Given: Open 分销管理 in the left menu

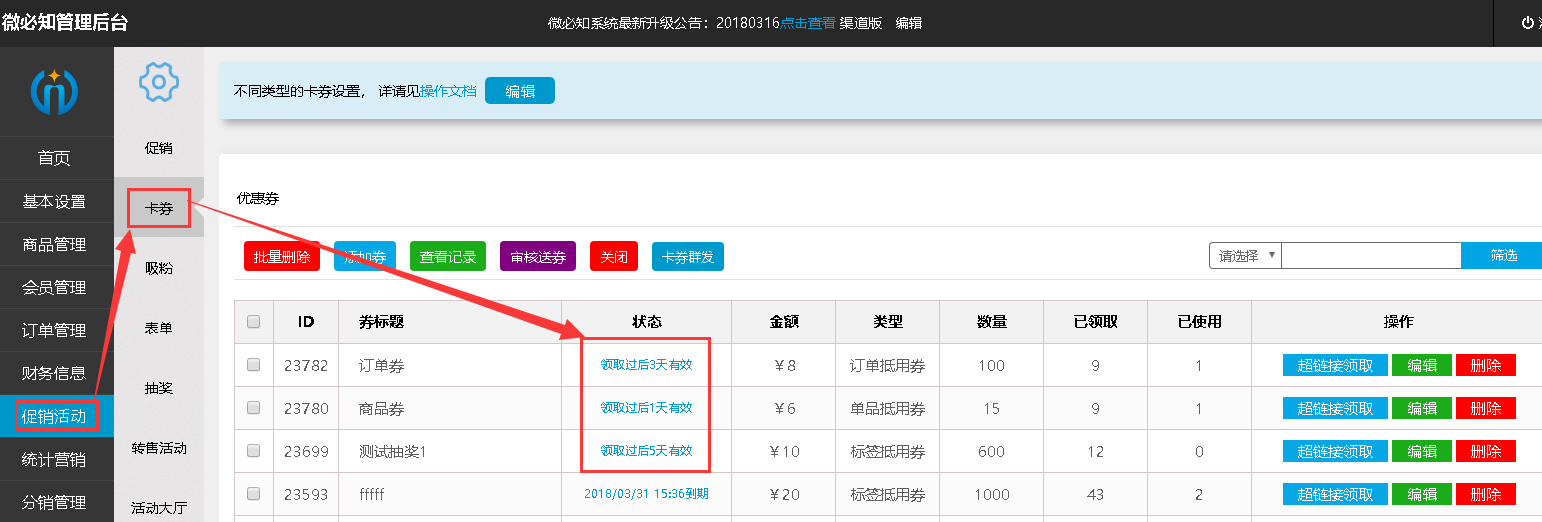Looking at the screenshot, I should pos(56,502).
